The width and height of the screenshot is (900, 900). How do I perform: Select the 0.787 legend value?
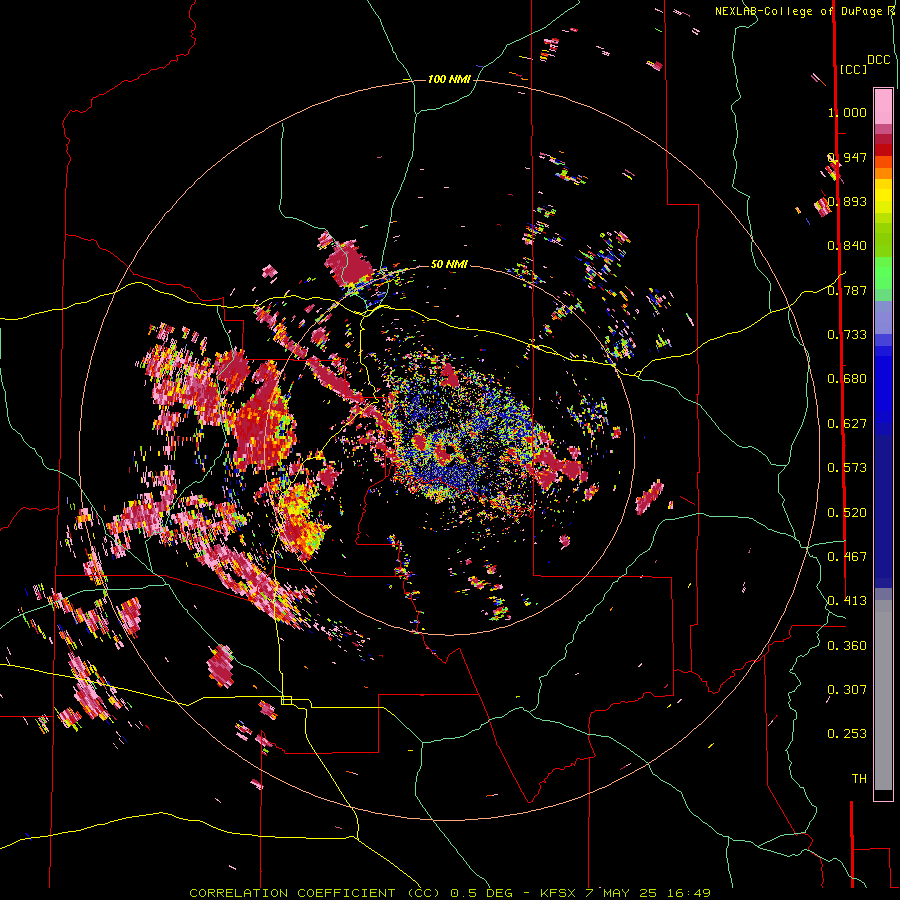pos(847,290)
